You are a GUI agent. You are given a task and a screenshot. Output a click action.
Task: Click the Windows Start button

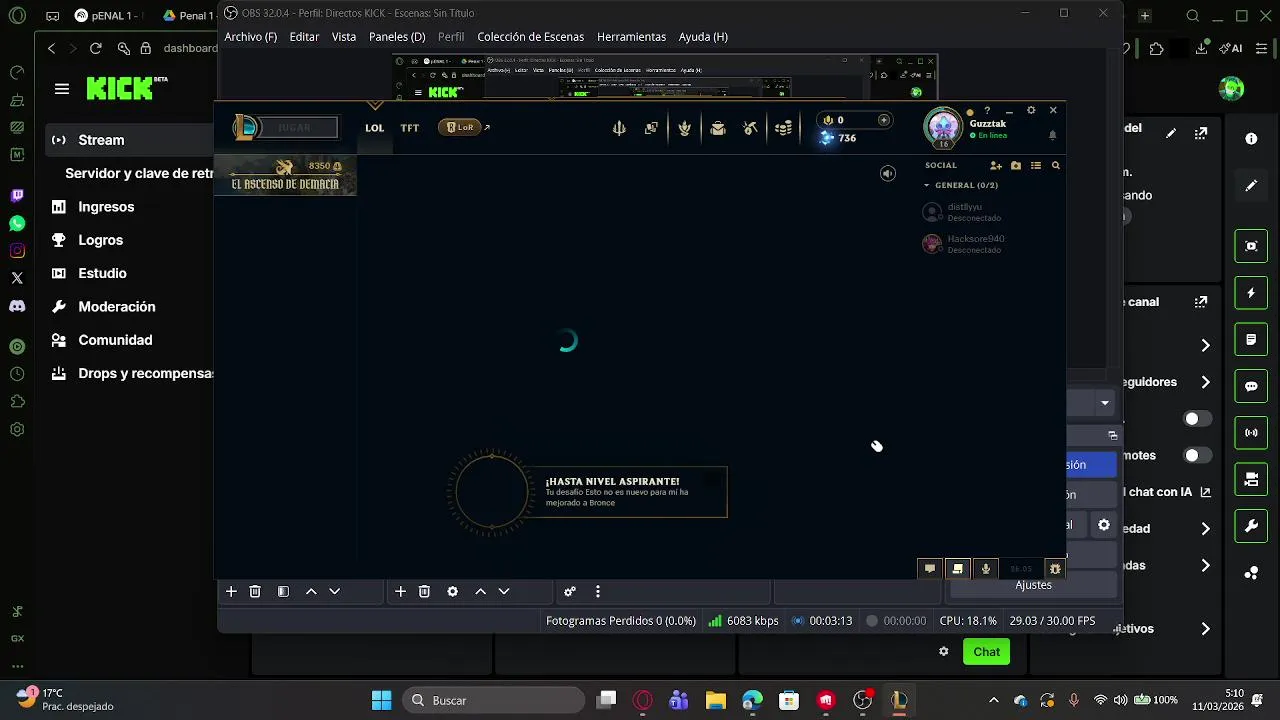[381, 700]
